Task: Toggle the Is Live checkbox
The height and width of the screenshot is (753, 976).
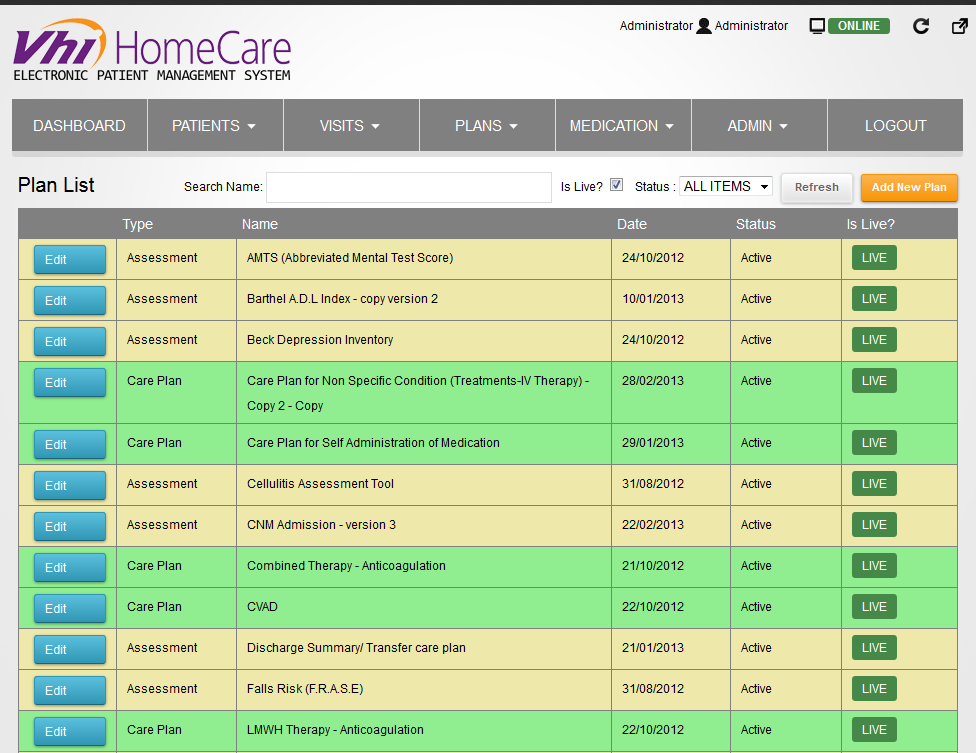Action: [617, 184]
